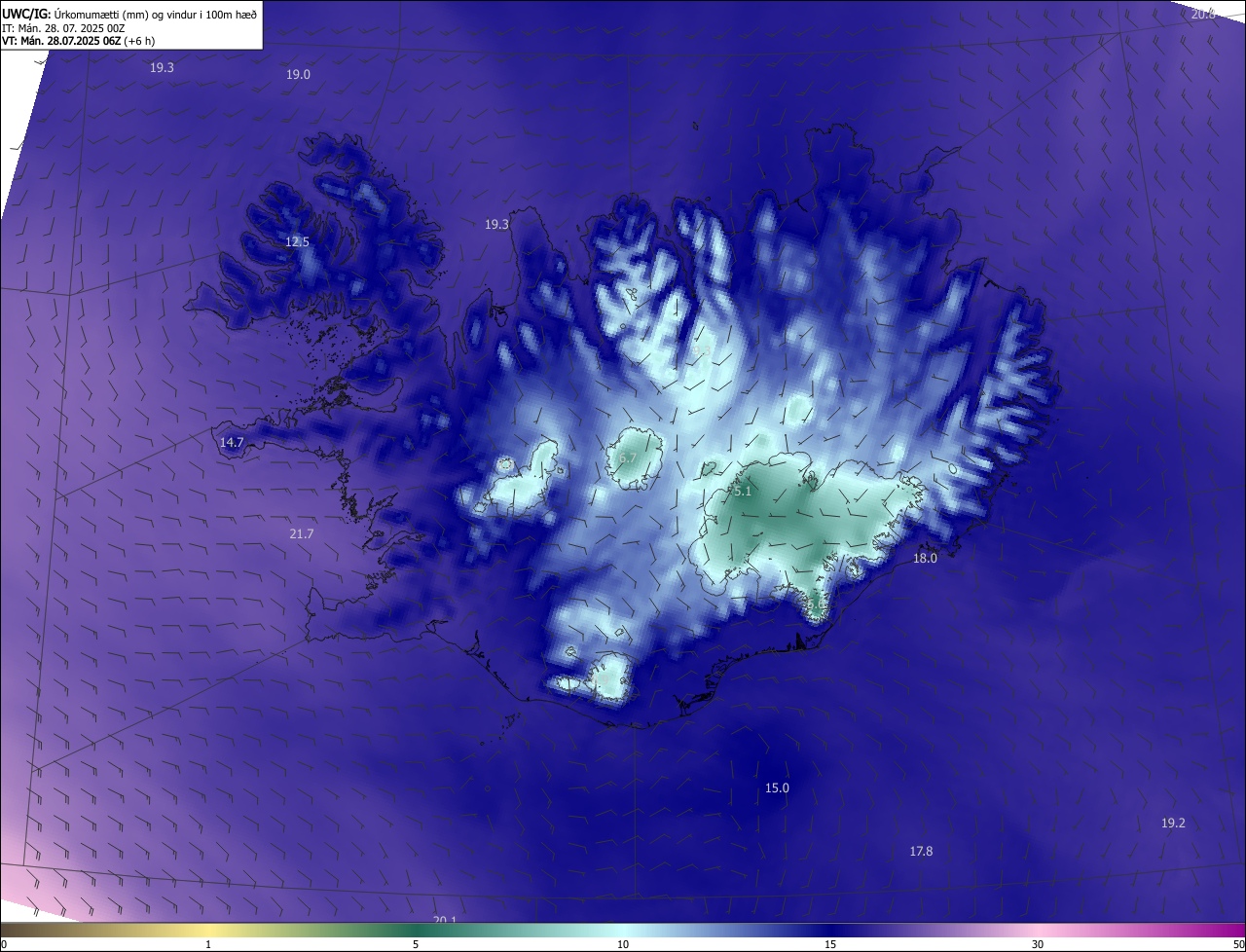This screenshot has height=952, width=1246.
Task: Click the valid time 'VT: Mán. 28.07.2025 06Z (+6 h)'
Action: 79,41
